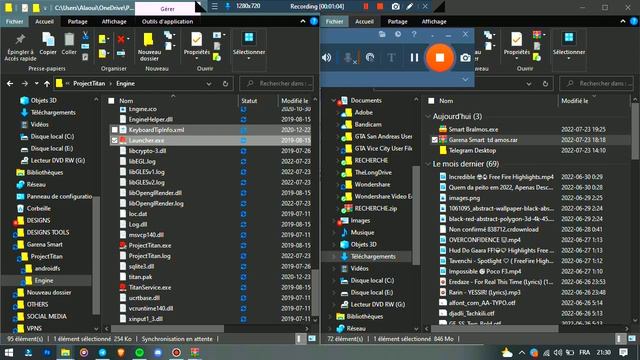Screen dimensions: 640x360
Task: Click the search box in left window
Action: (276, 83)
